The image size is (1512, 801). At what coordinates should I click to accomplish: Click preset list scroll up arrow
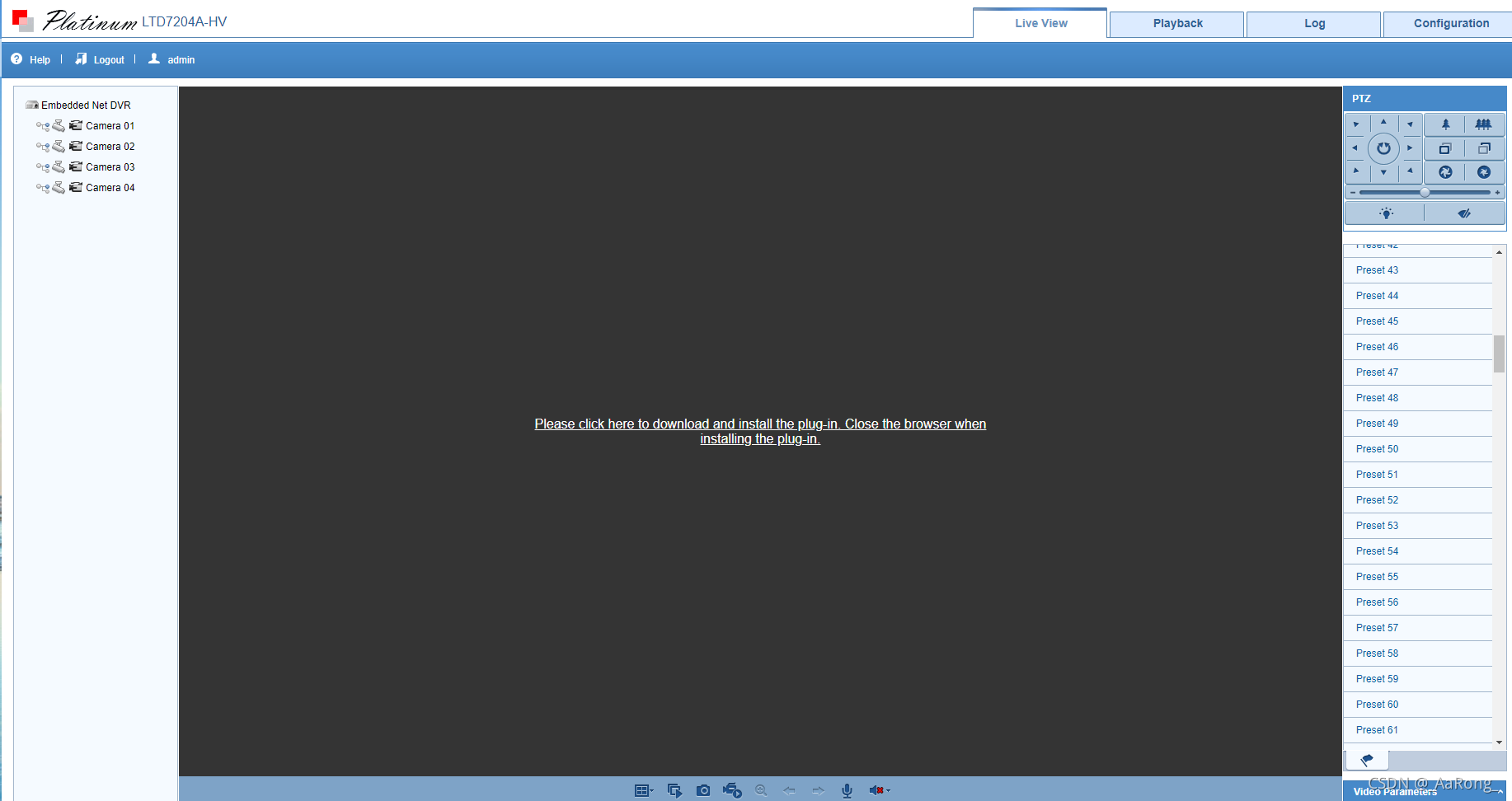click(1499, 252)
